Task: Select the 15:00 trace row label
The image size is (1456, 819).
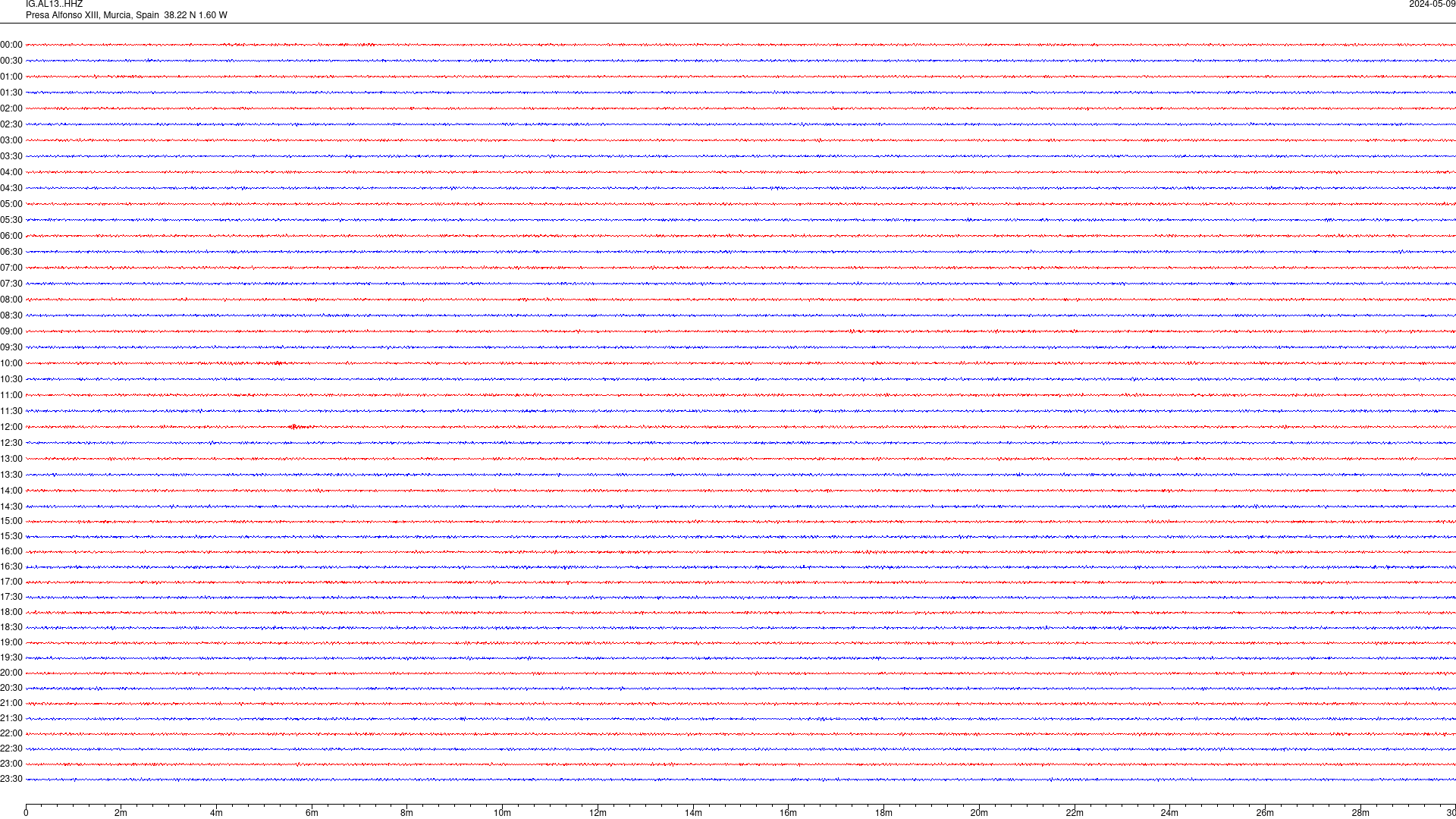Action: point(11,521)
